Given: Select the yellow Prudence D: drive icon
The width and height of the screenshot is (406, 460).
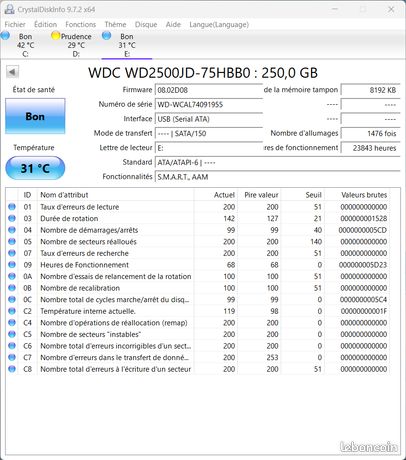Looking at the screenshot, I should point(56,35).
